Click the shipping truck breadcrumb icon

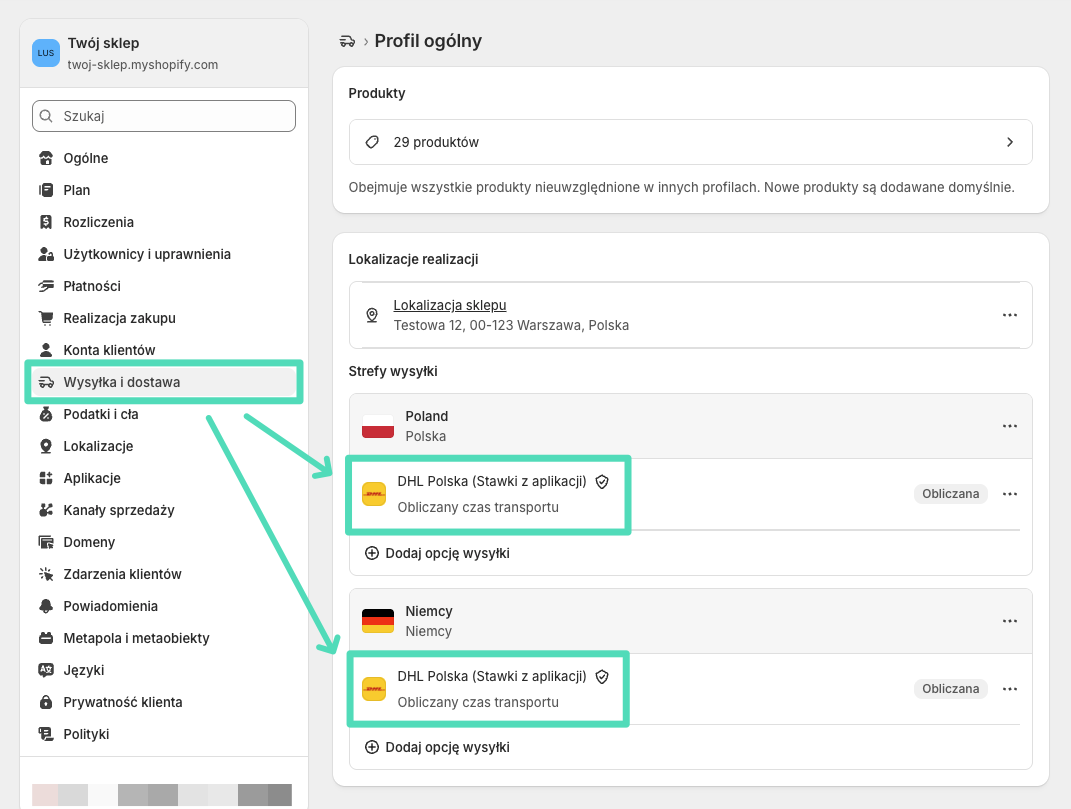coord(348,41)
